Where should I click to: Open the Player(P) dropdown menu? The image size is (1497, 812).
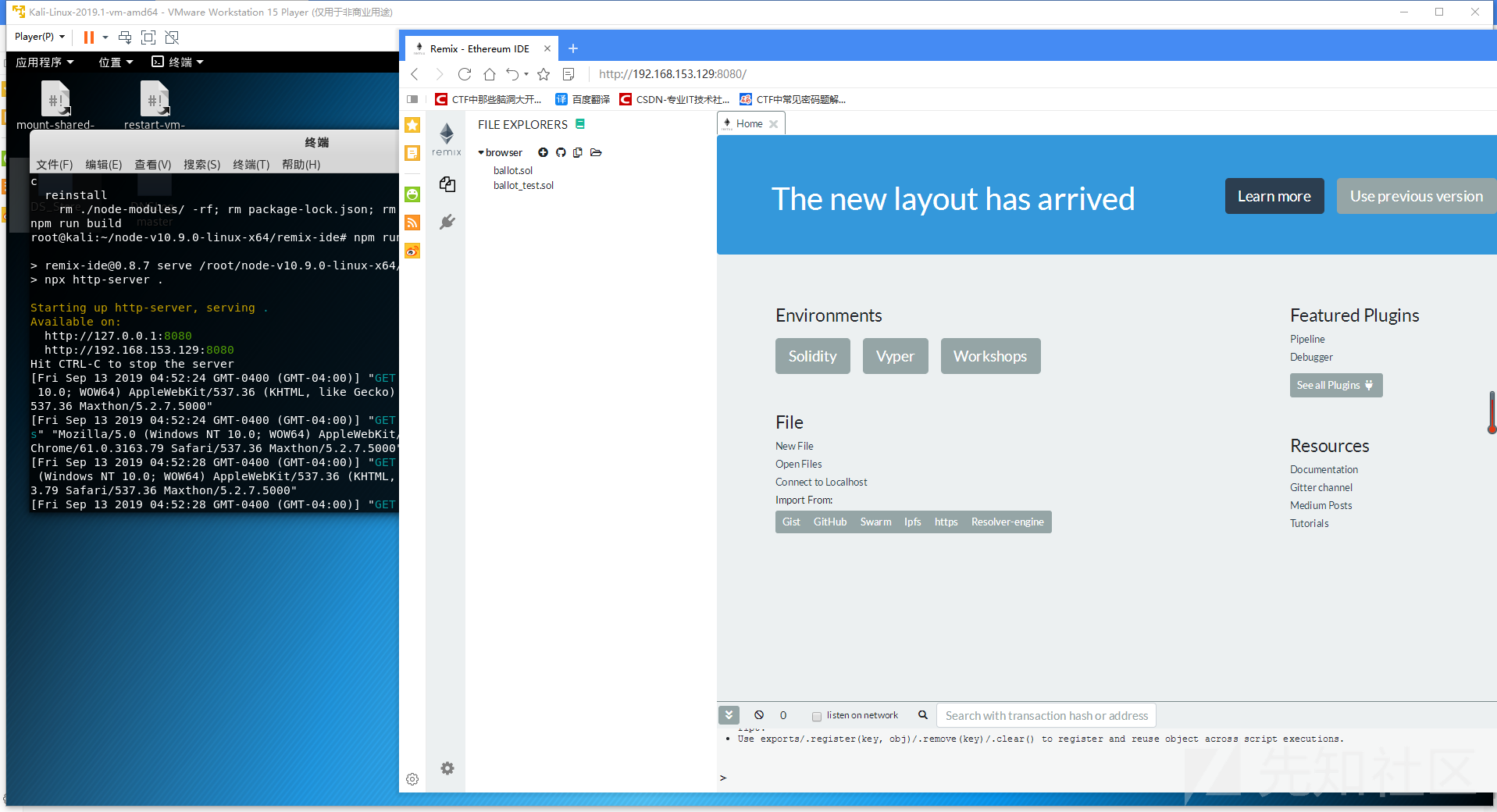[40, 37]
